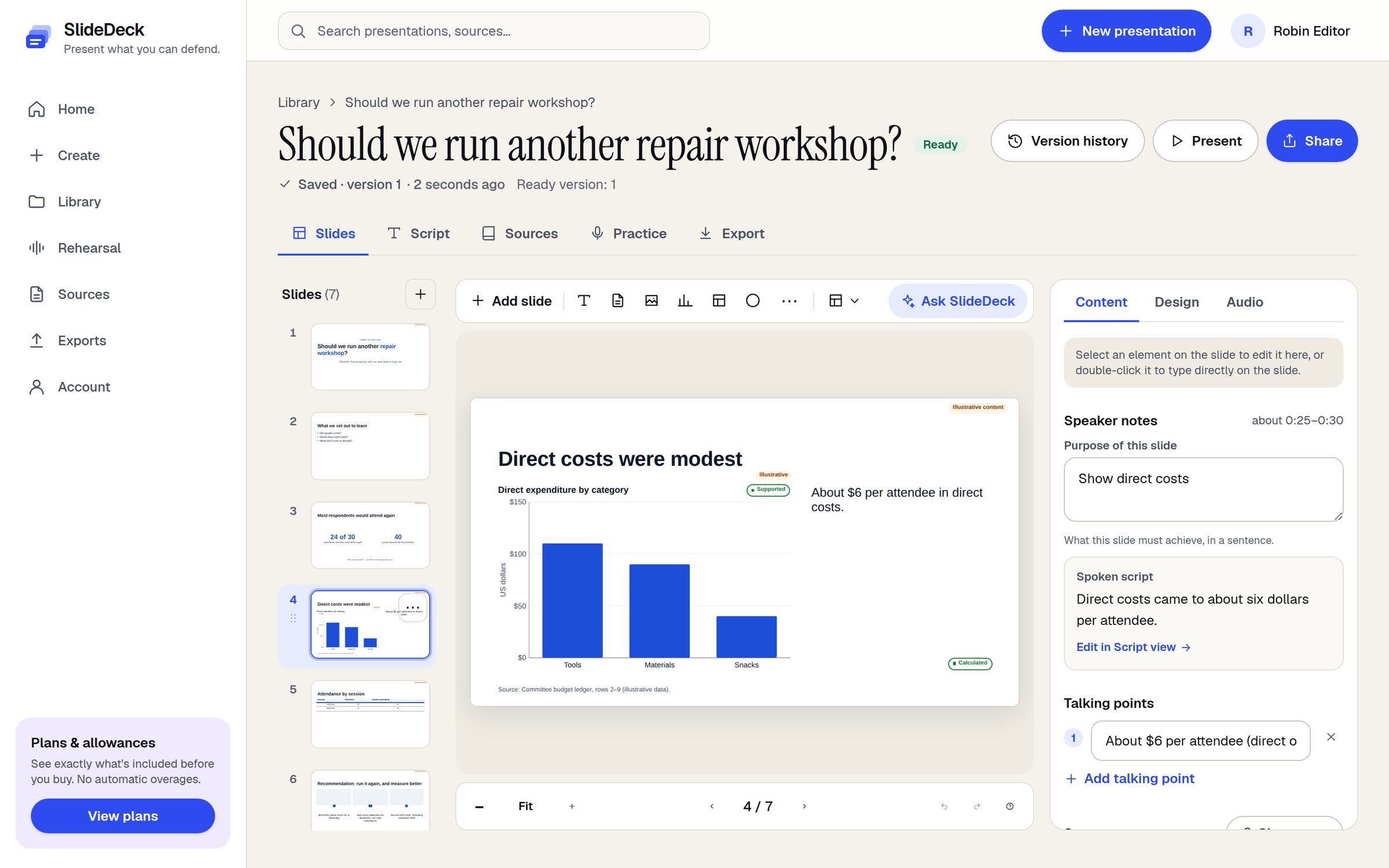Click the help icon in bottom bar

pyautogui.click(x=1010, y=807)
